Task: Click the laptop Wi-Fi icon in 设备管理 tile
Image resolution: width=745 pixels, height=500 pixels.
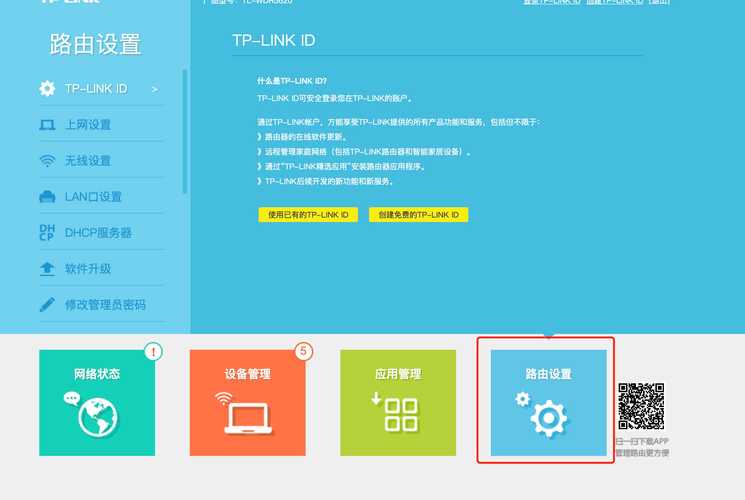Action: [x=245, y=413]
